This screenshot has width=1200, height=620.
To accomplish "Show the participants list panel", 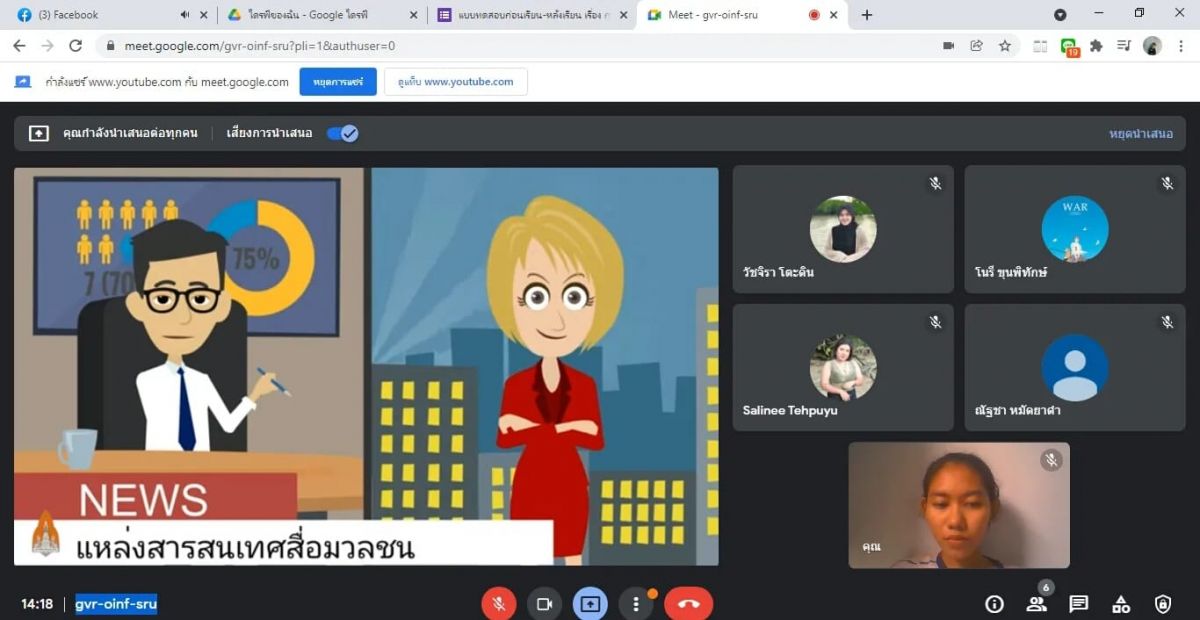I will click(1036, 604).
